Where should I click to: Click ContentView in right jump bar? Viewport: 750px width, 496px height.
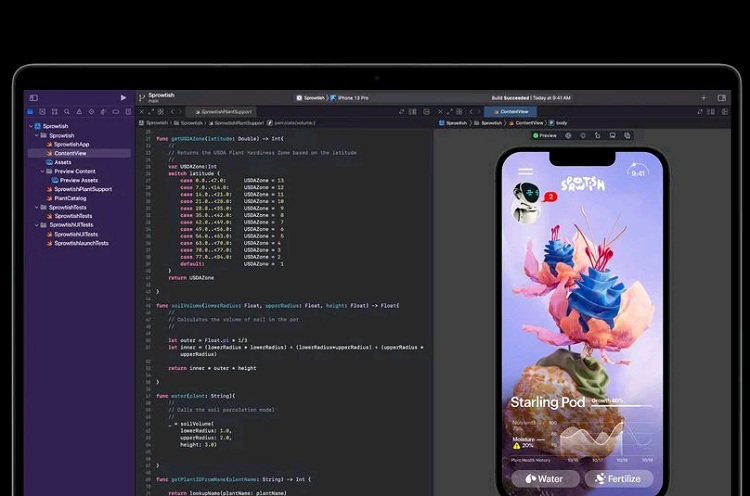[x=526, y=123]
